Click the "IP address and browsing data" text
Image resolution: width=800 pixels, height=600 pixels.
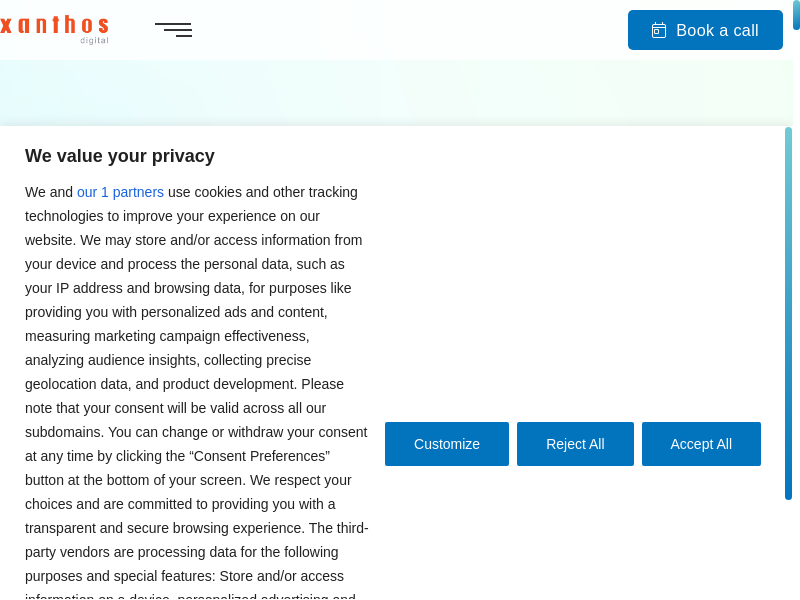click(x=137, y=288)
